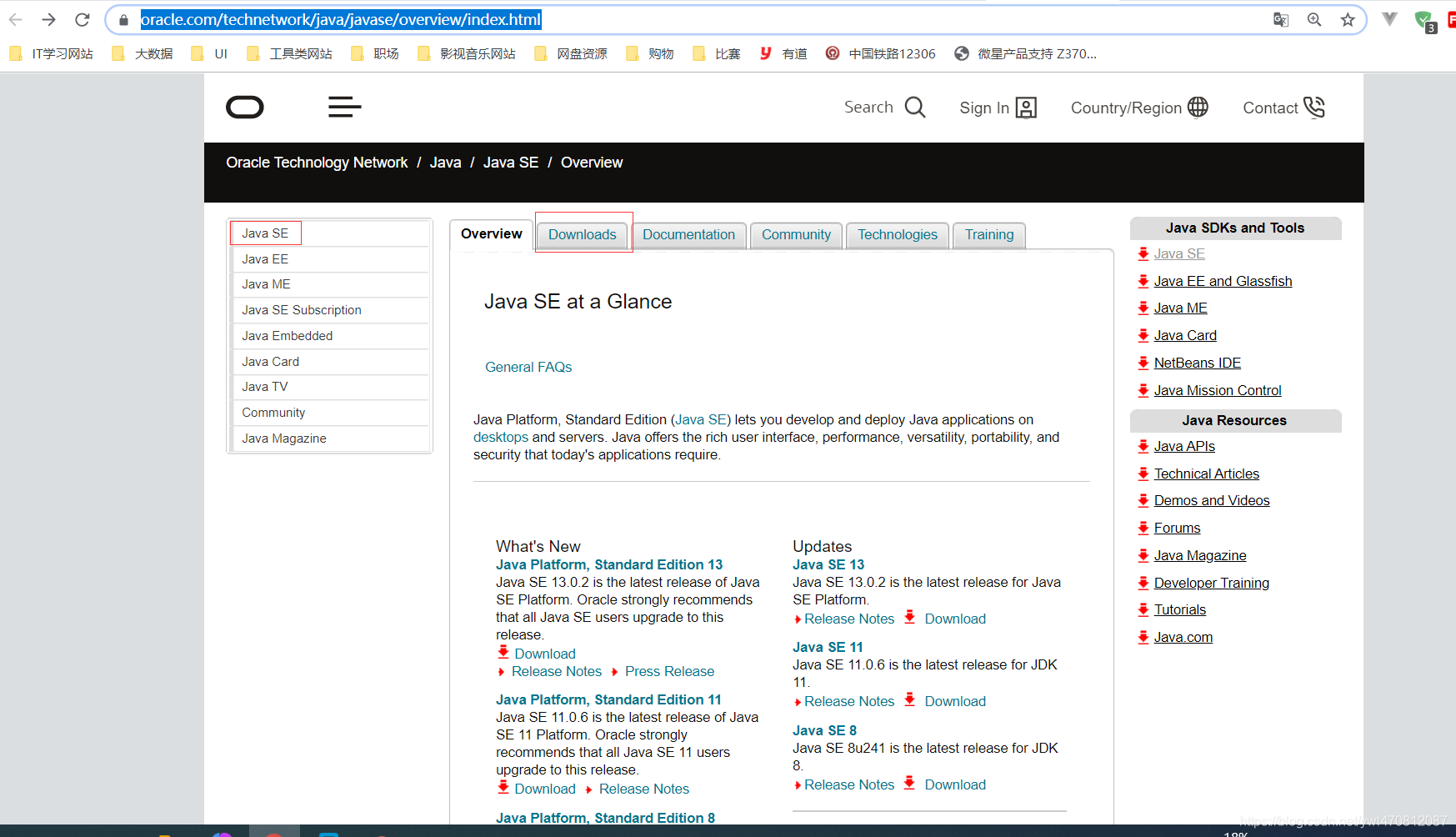
Task: Open the 大数据 bookmark folder
Action: coord(143,53)
